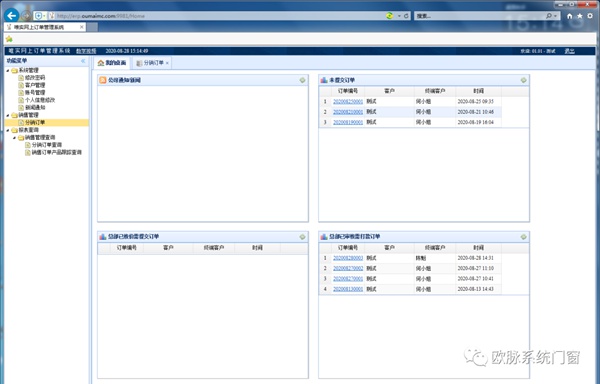This screenshot has width=600, height=384.
Task: Click the 终端客户 header in bottom-left panel
Action: (x=214, y=248)
